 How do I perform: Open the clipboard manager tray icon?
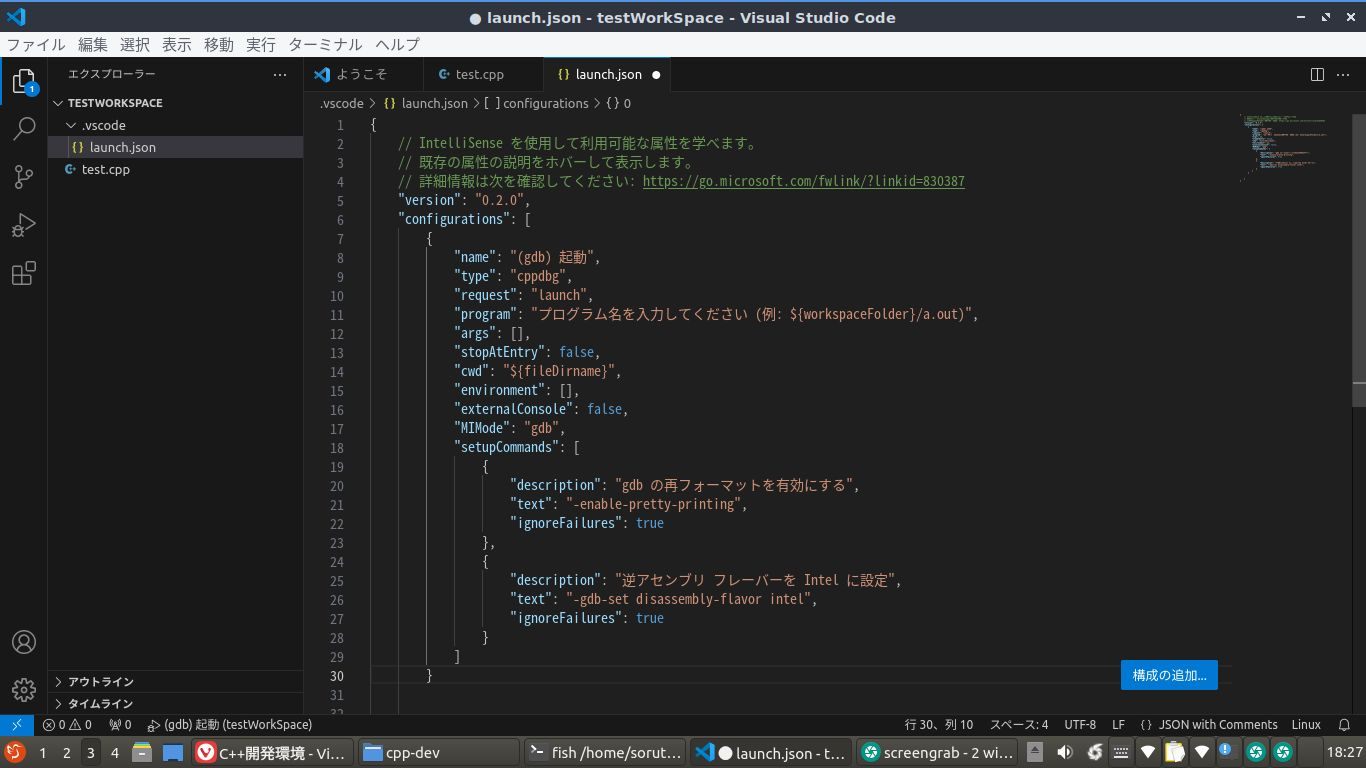coord(1175,752)
